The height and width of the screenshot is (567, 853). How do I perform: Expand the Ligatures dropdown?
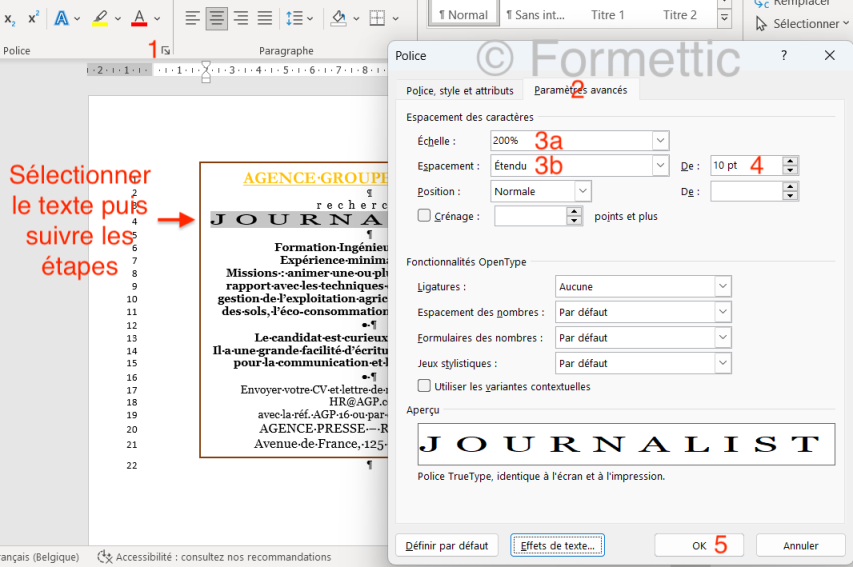pos(723,287)
